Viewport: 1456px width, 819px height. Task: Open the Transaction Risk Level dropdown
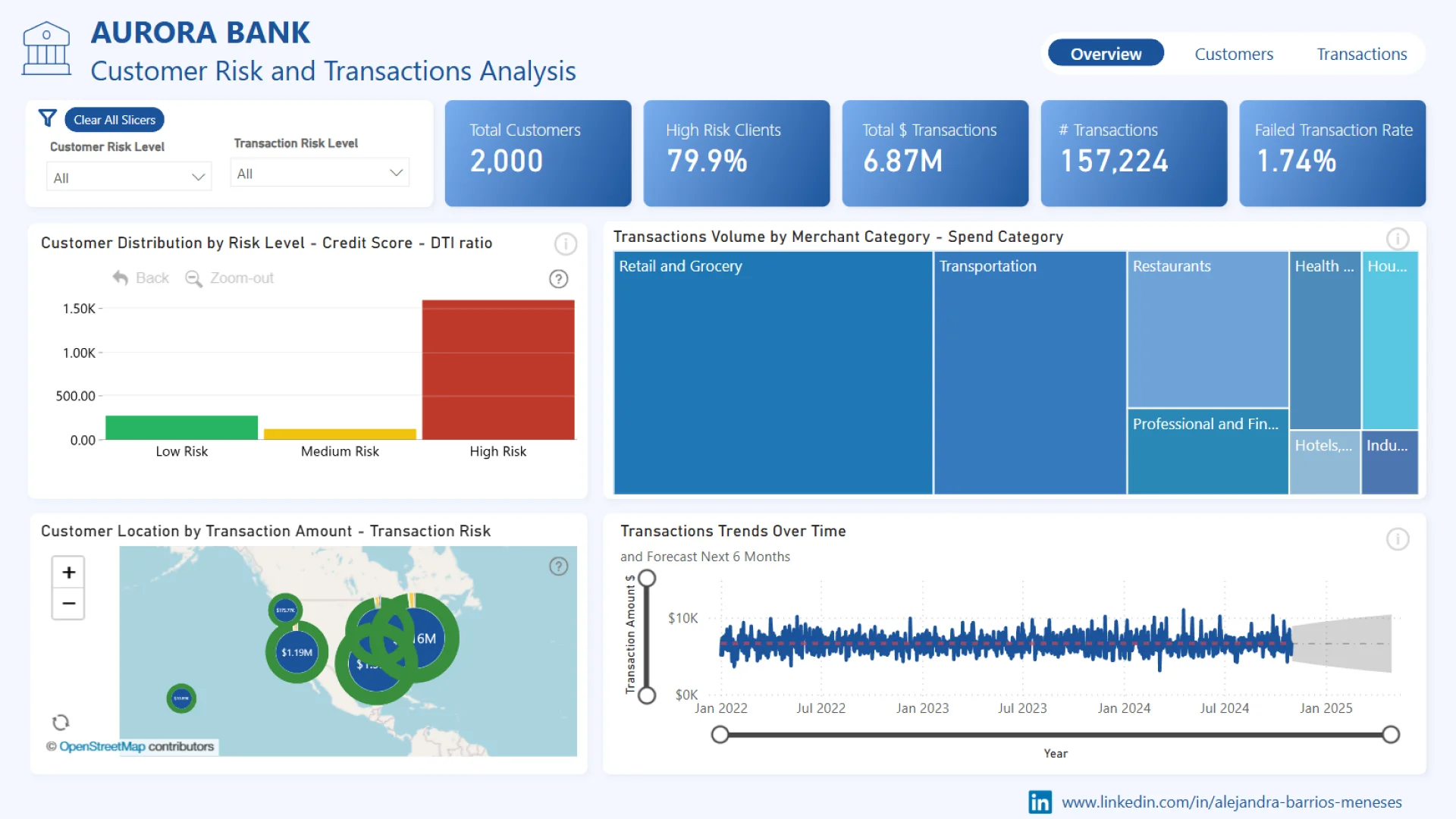(x=319, y=173)
